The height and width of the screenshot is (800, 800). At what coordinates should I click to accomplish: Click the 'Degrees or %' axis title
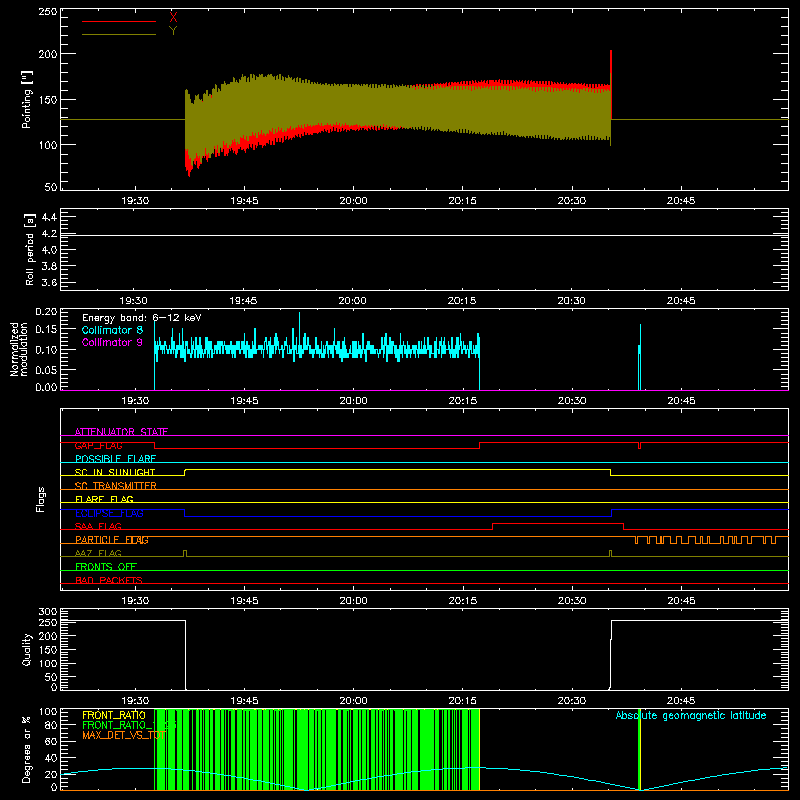(x=27, y=749)
